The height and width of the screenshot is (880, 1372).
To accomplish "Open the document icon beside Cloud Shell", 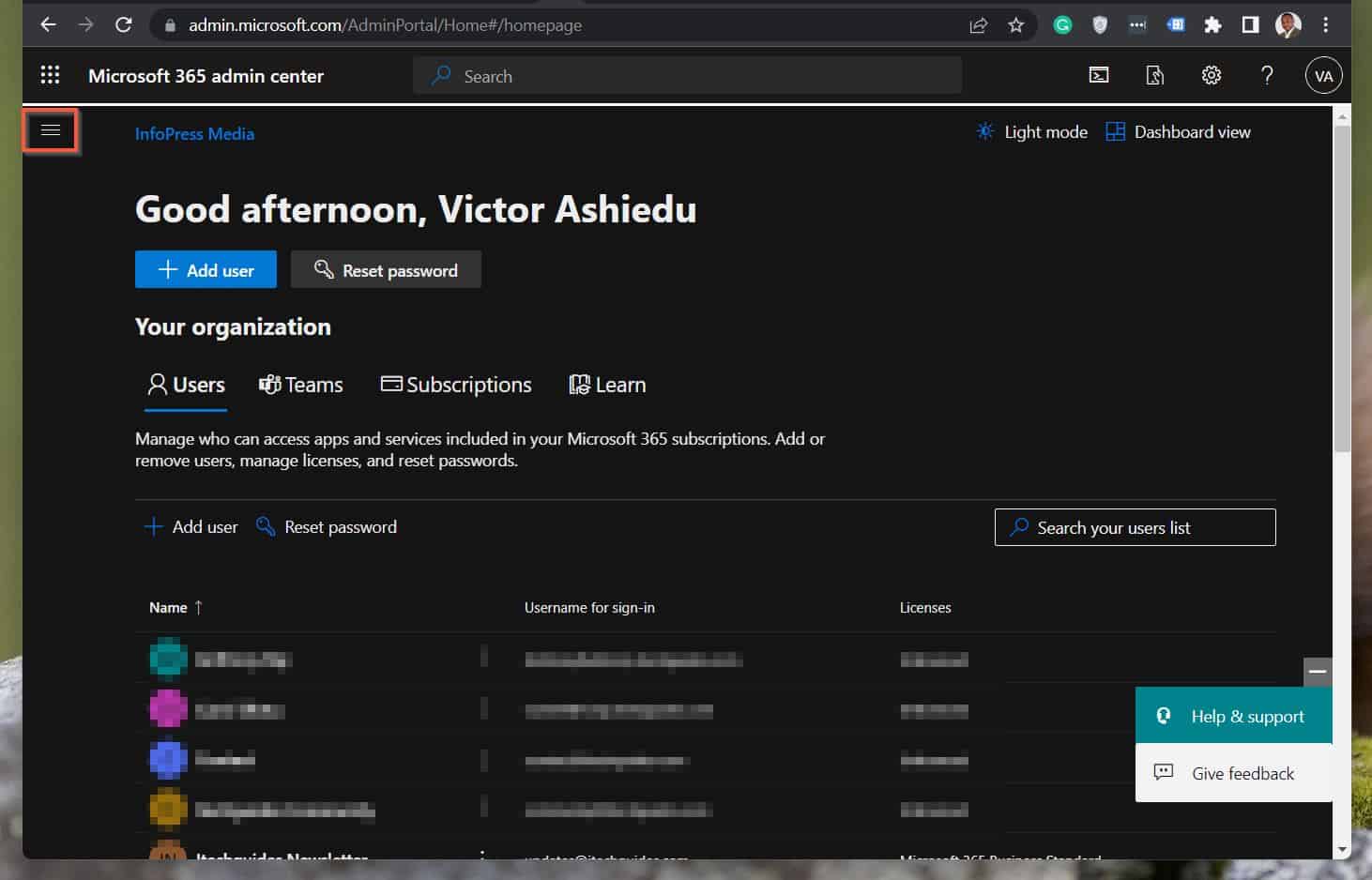I will [1155, 75].
